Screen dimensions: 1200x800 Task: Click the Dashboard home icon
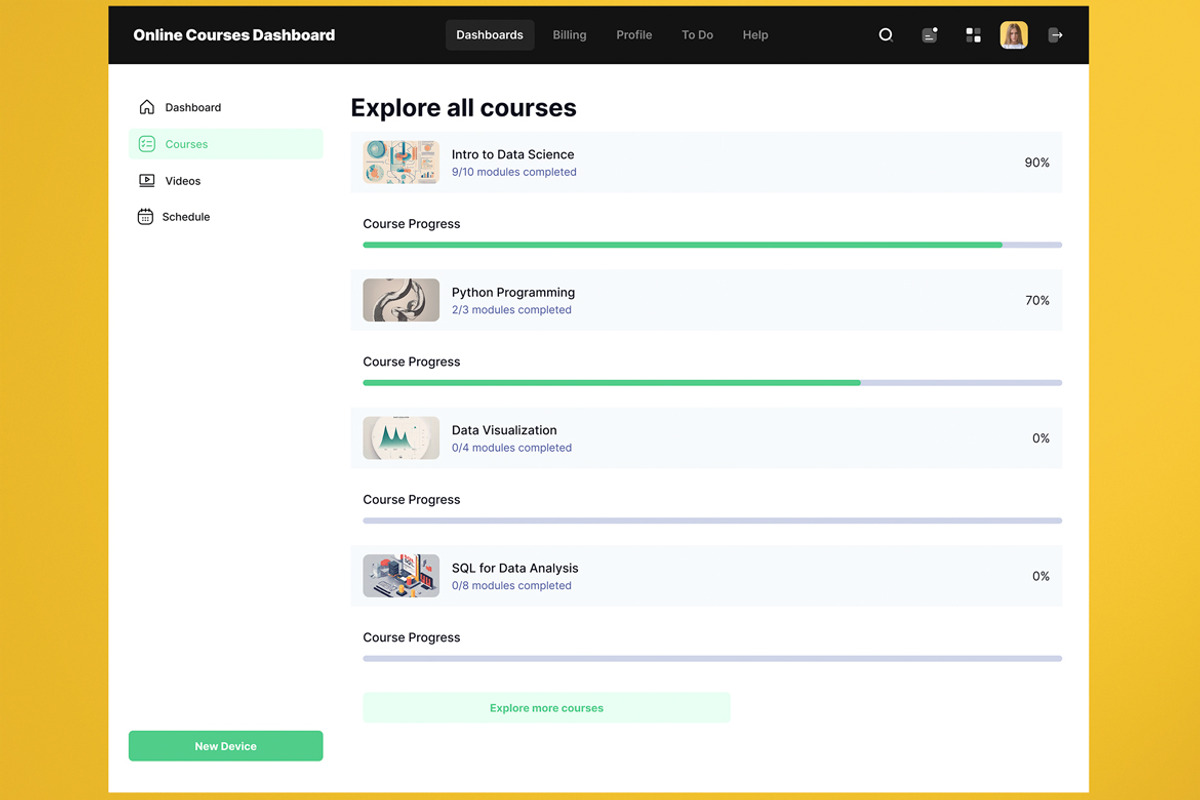pos(147,107)
